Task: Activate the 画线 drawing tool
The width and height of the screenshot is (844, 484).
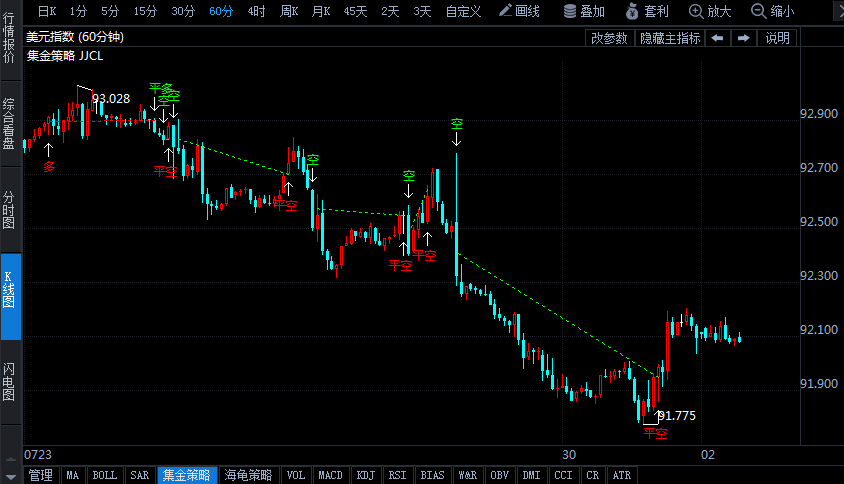Action: pos(519,11)
